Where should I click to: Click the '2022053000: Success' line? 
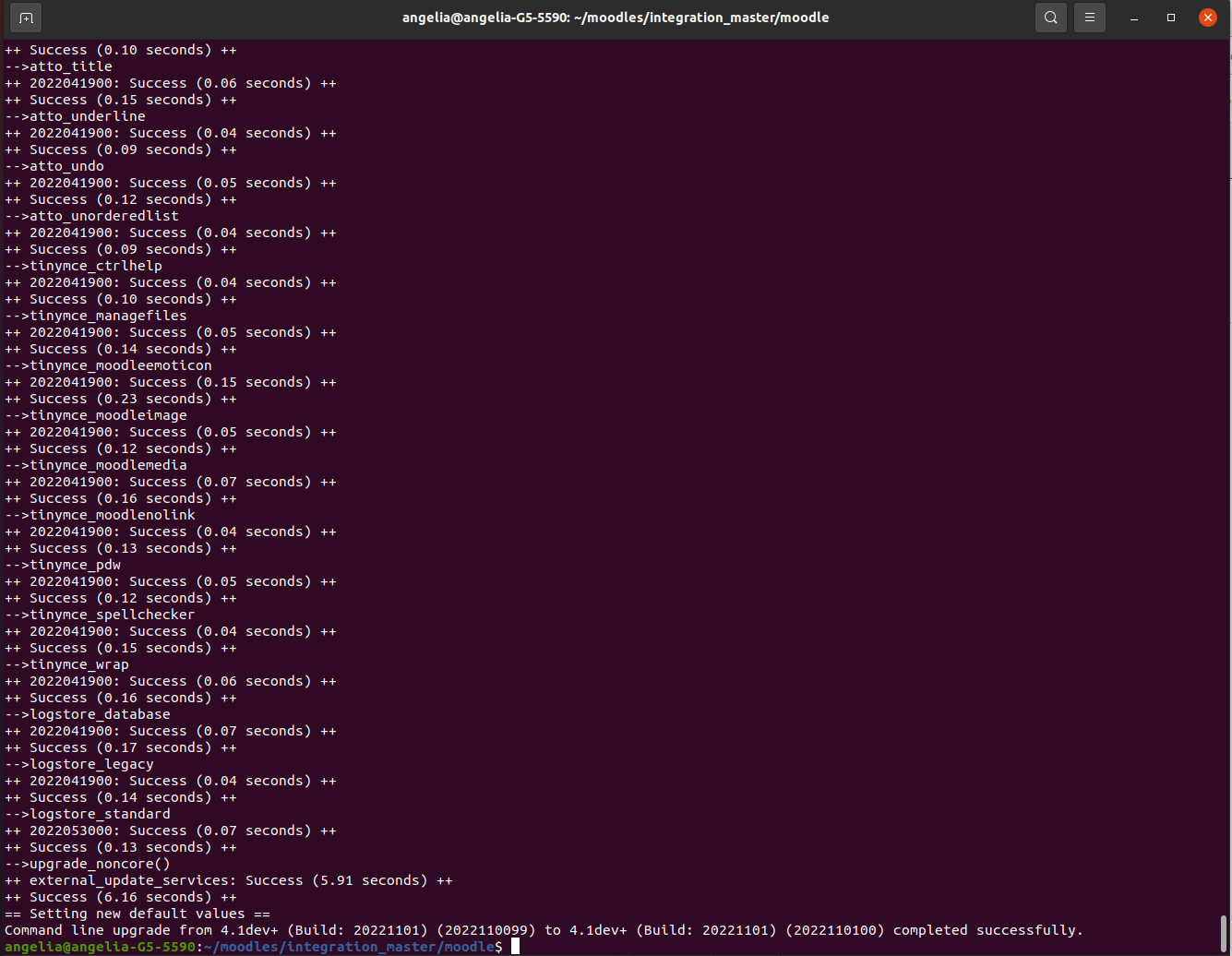click(x=171, y=831)
